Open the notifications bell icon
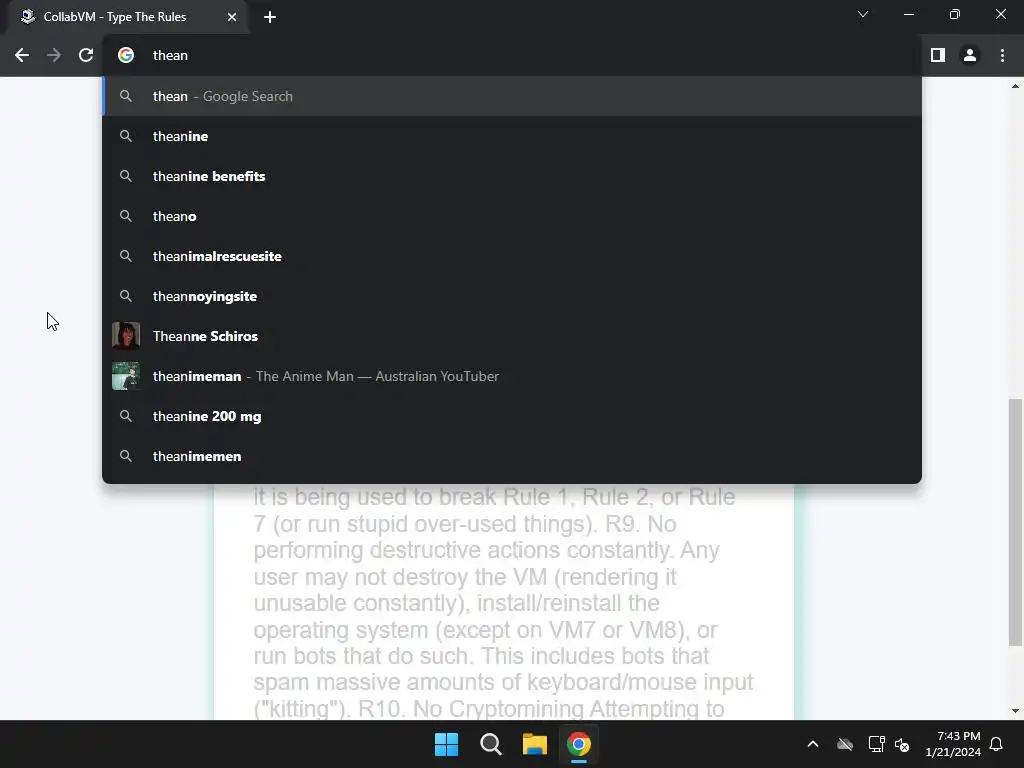Screen dimensions: 1024x768 997,744
